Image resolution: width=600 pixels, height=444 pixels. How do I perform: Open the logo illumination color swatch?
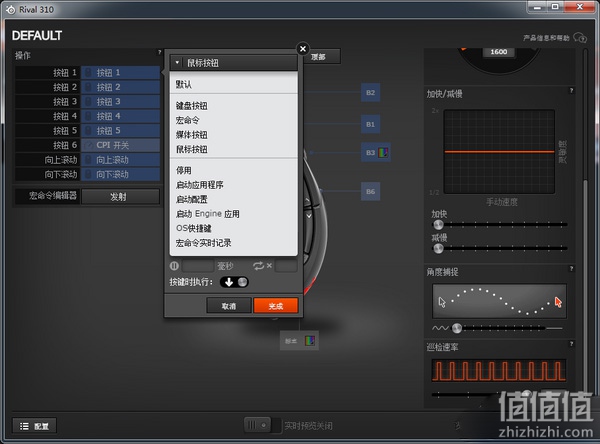click(x=310, y=340)
